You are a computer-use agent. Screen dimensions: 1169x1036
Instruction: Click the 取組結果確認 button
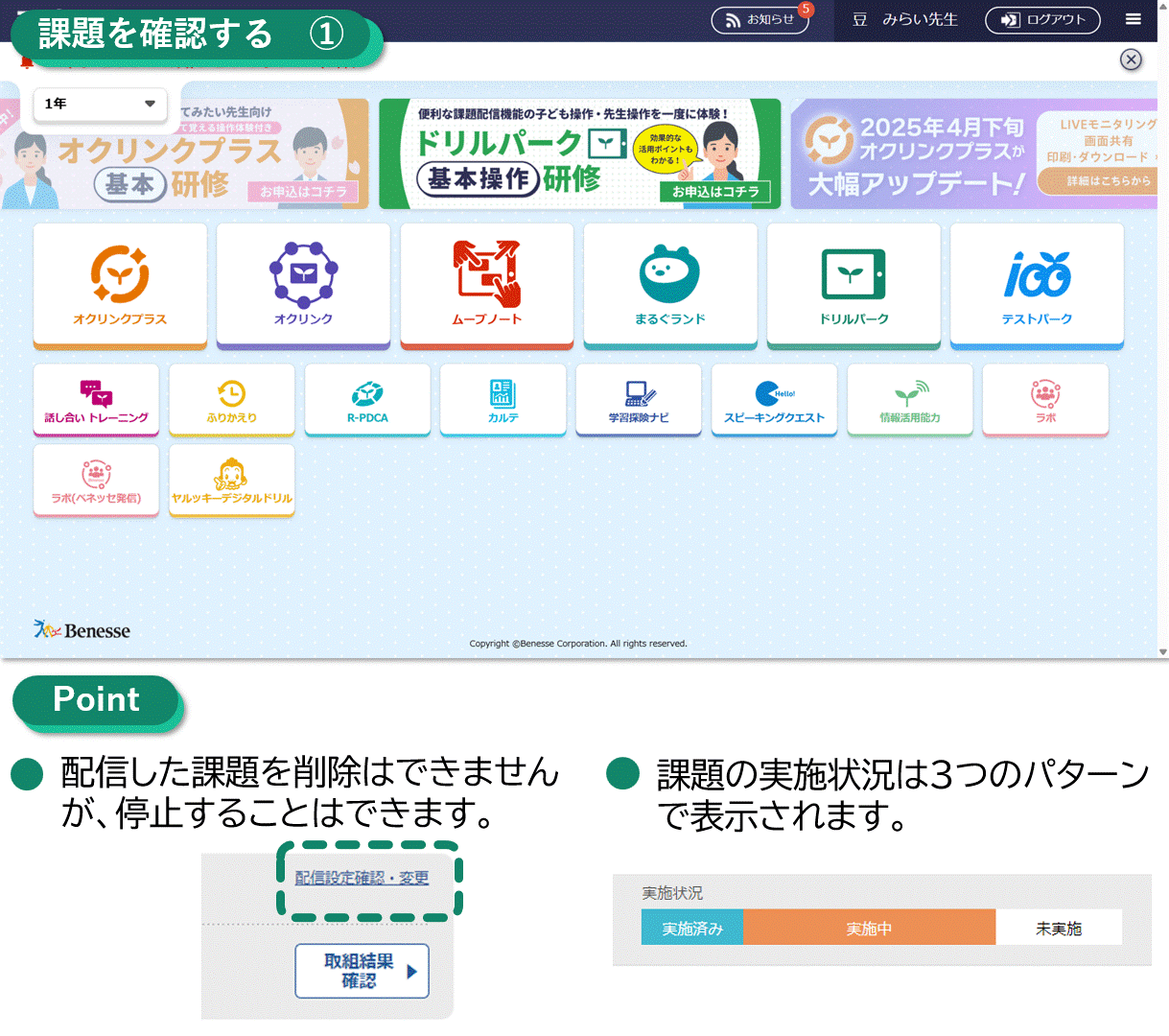362,971
